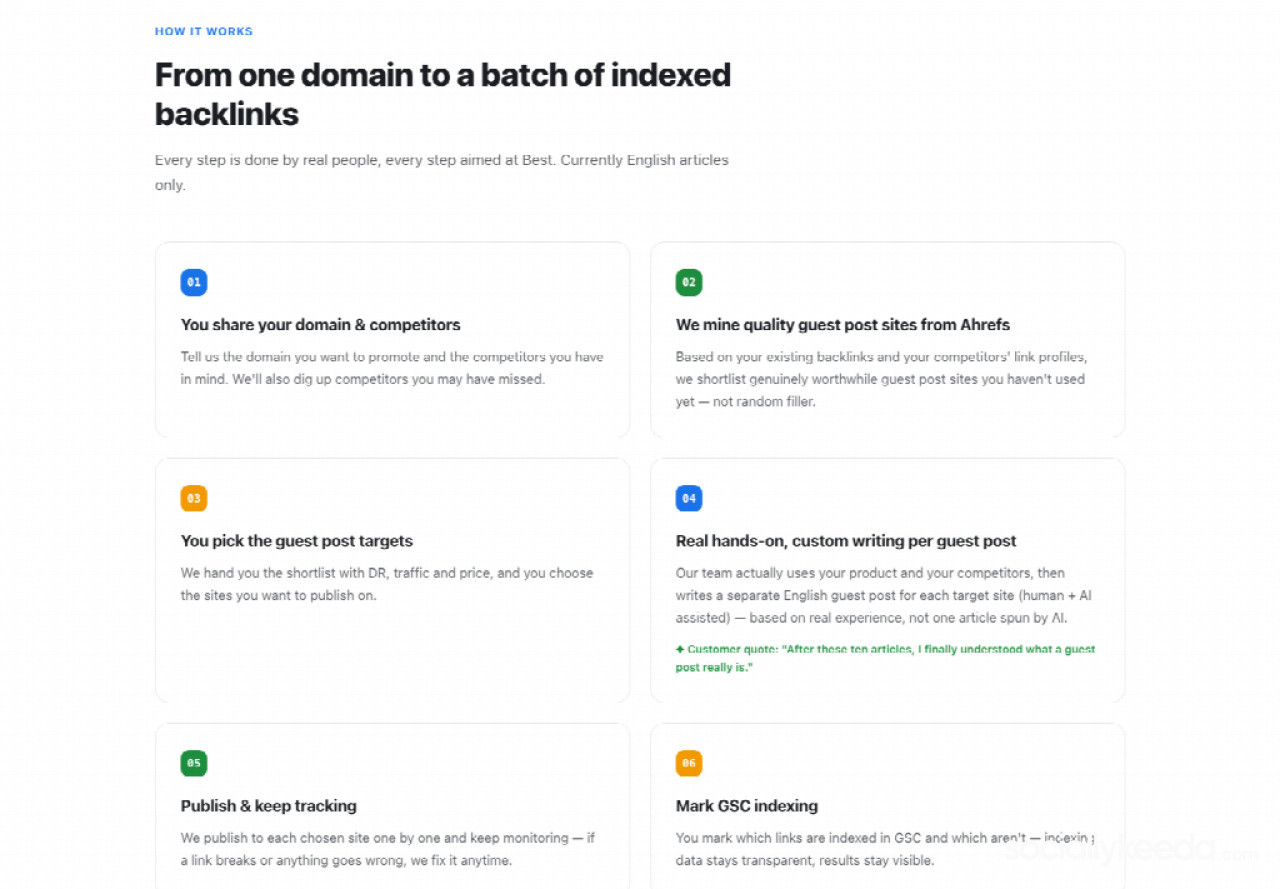This screenshot has height=889, width=1280.
Task: Click the "You share your domain & competitors" title
Action: click(321, 324)
